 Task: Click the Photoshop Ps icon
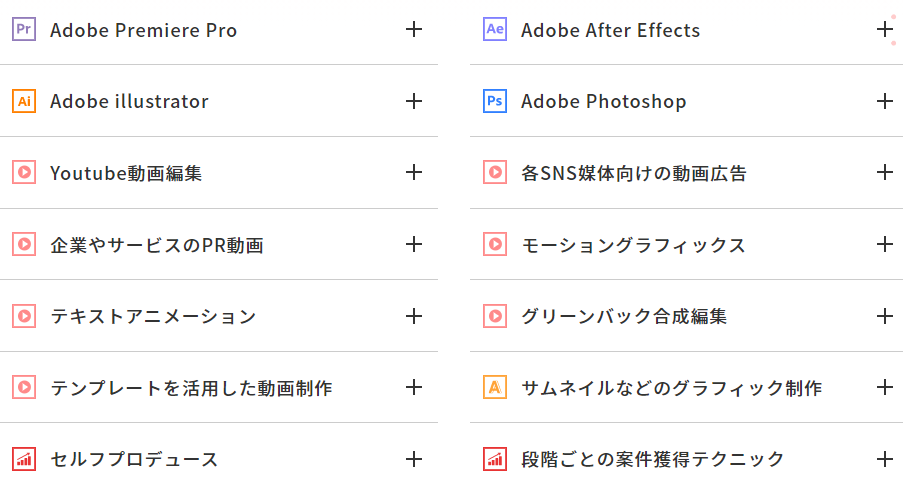point(495,101)
